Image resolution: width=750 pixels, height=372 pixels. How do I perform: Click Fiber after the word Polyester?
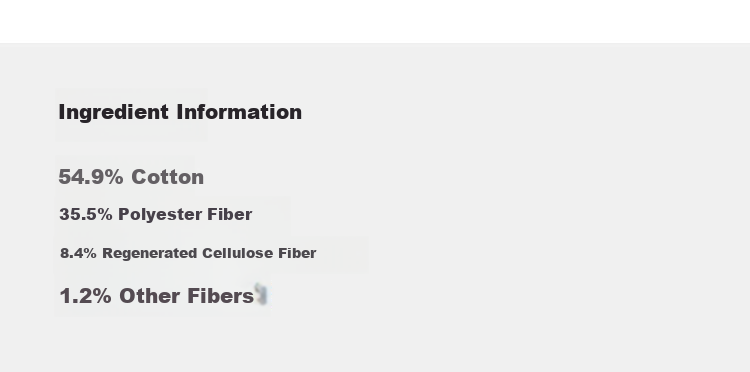coord(230,214)
